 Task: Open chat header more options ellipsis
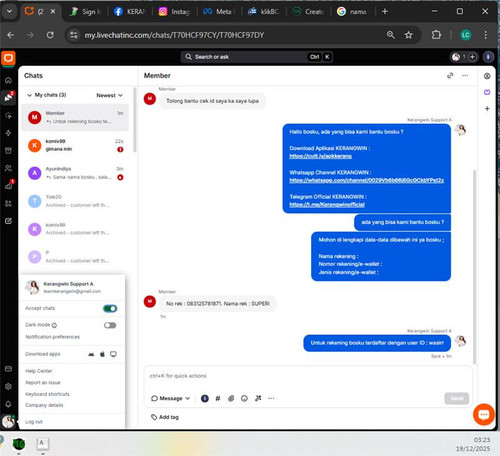[465, 76]
